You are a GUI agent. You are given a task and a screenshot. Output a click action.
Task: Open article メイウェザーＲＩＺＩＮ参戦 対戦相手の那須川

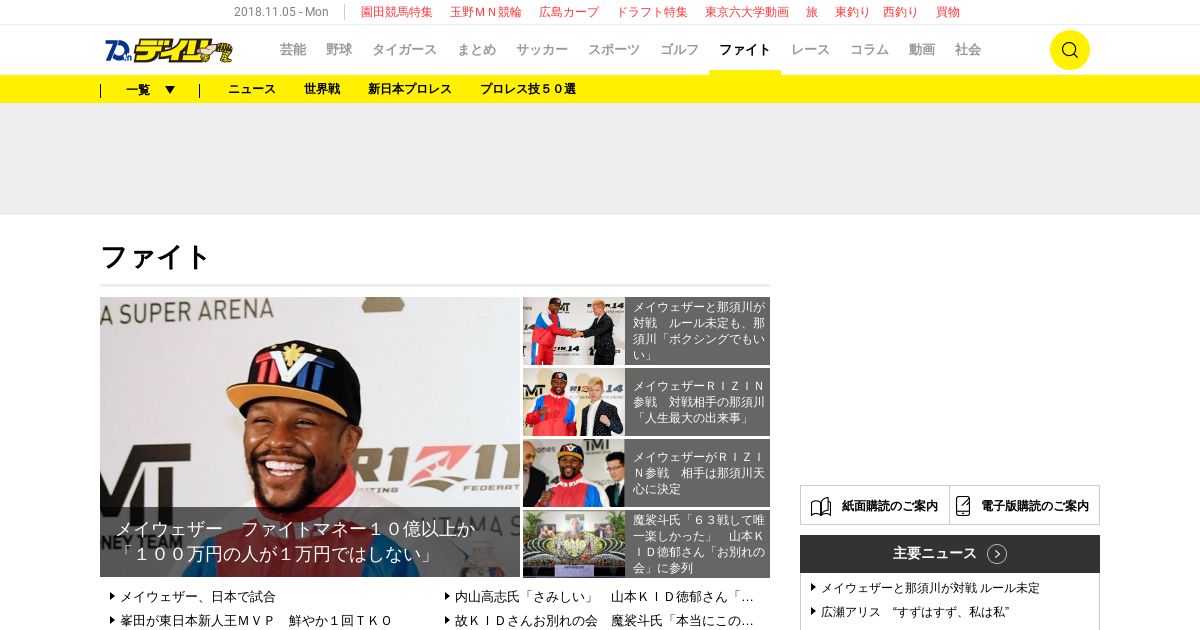[698, 402]
